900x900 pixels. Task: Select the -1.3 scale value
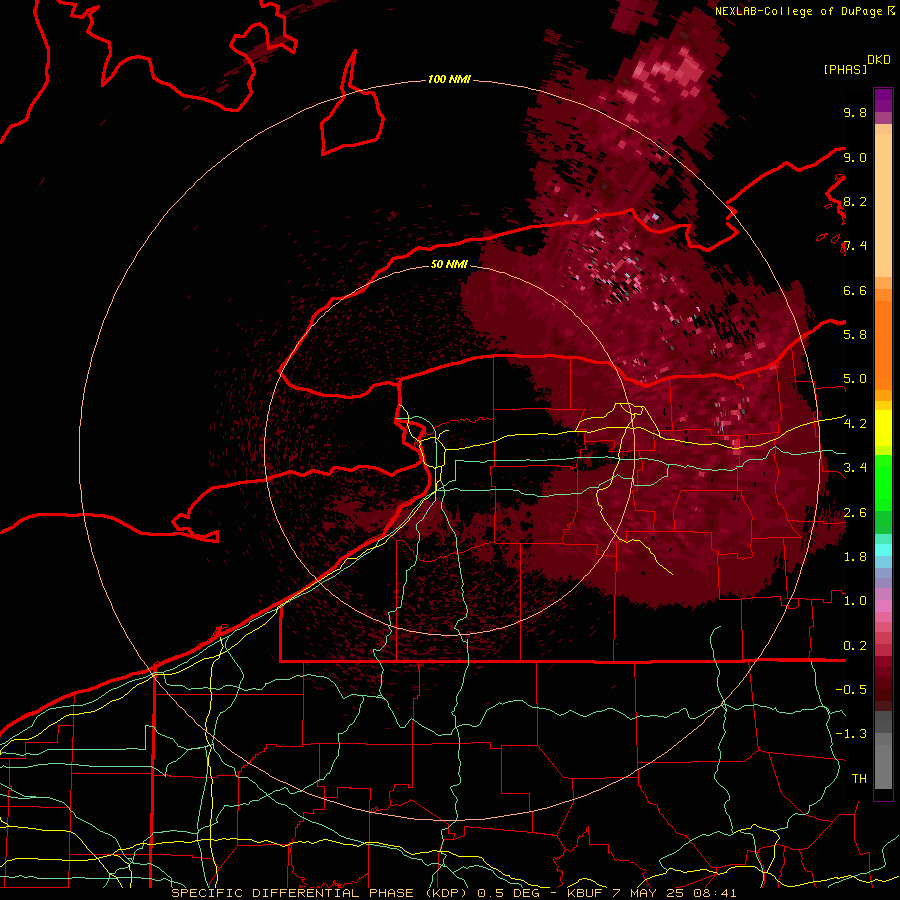click(x=851, y=734)
